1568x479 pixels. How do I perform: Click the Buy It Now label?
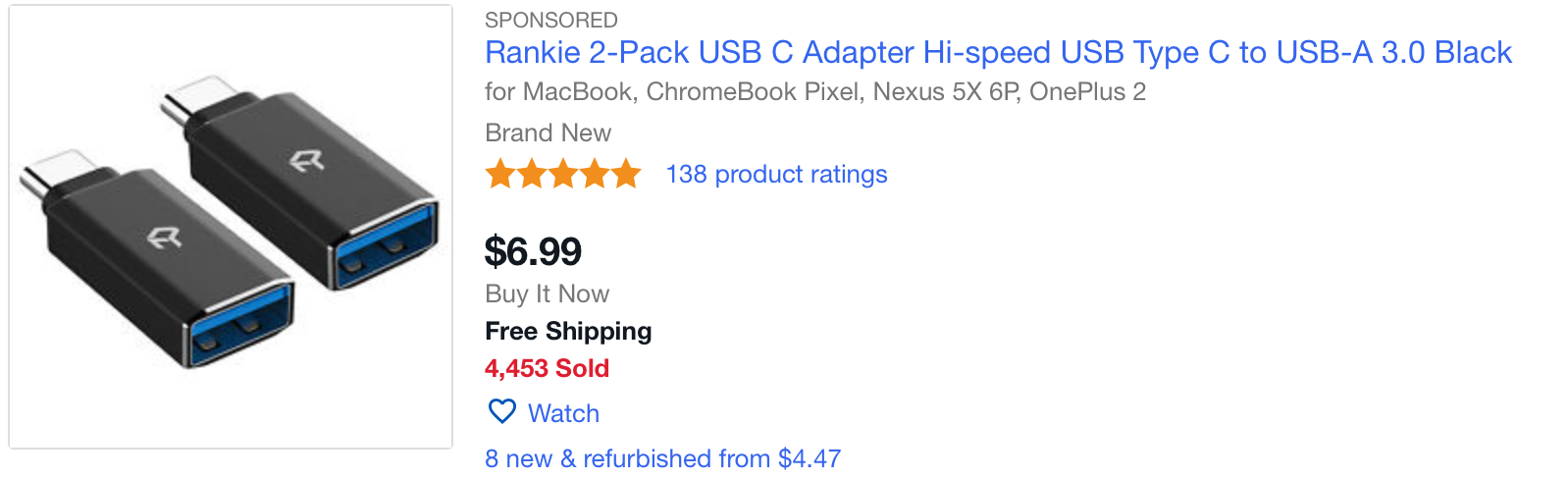coord(547,293)
